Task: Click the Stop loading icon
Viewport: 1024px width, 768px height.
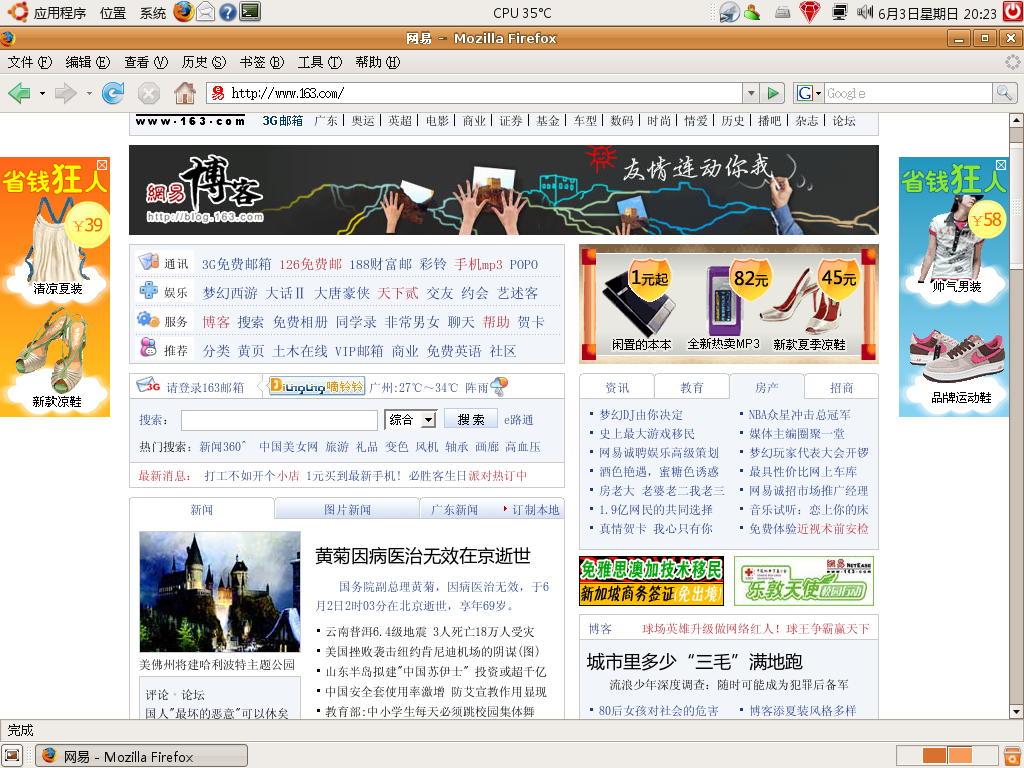Action: (149, 93)
